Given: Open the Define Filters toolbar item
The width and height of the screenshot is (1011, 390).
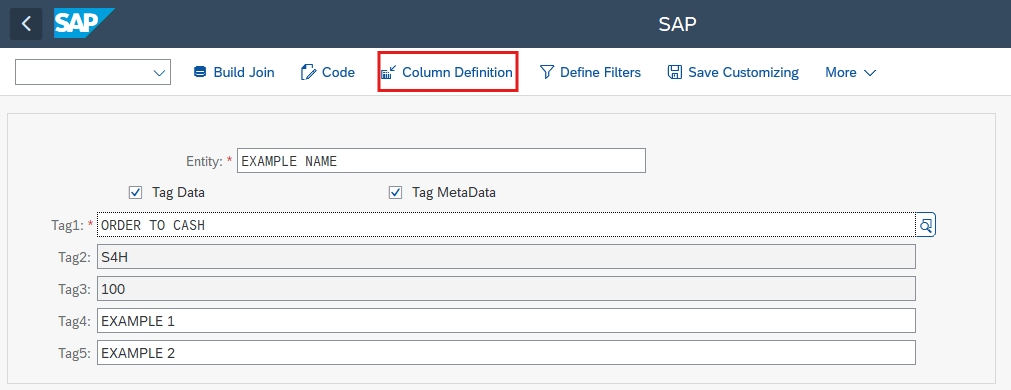Looking at the screenshot, I should (x=590, y=72).
